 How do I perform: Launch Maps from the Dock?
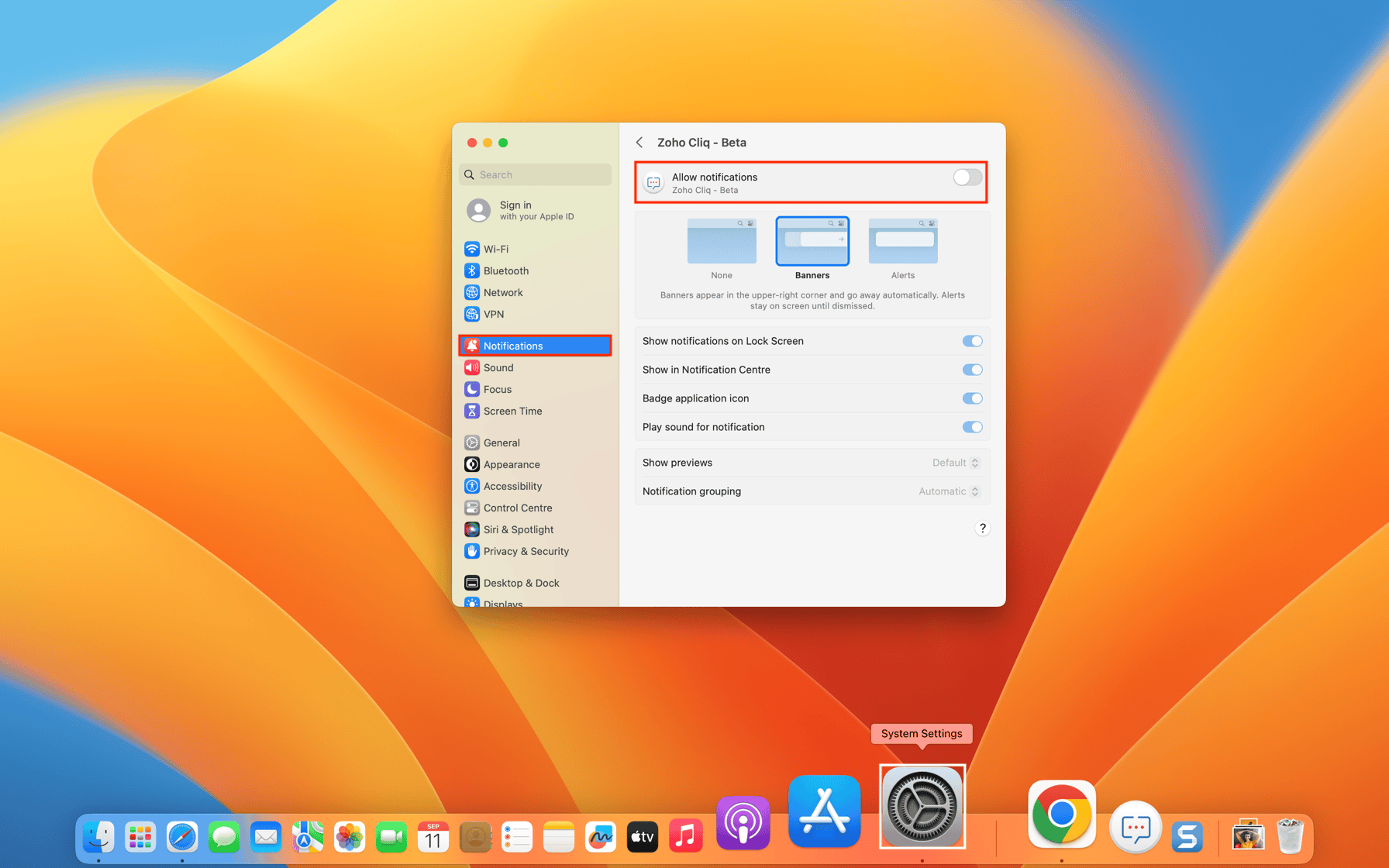(308, 837)
